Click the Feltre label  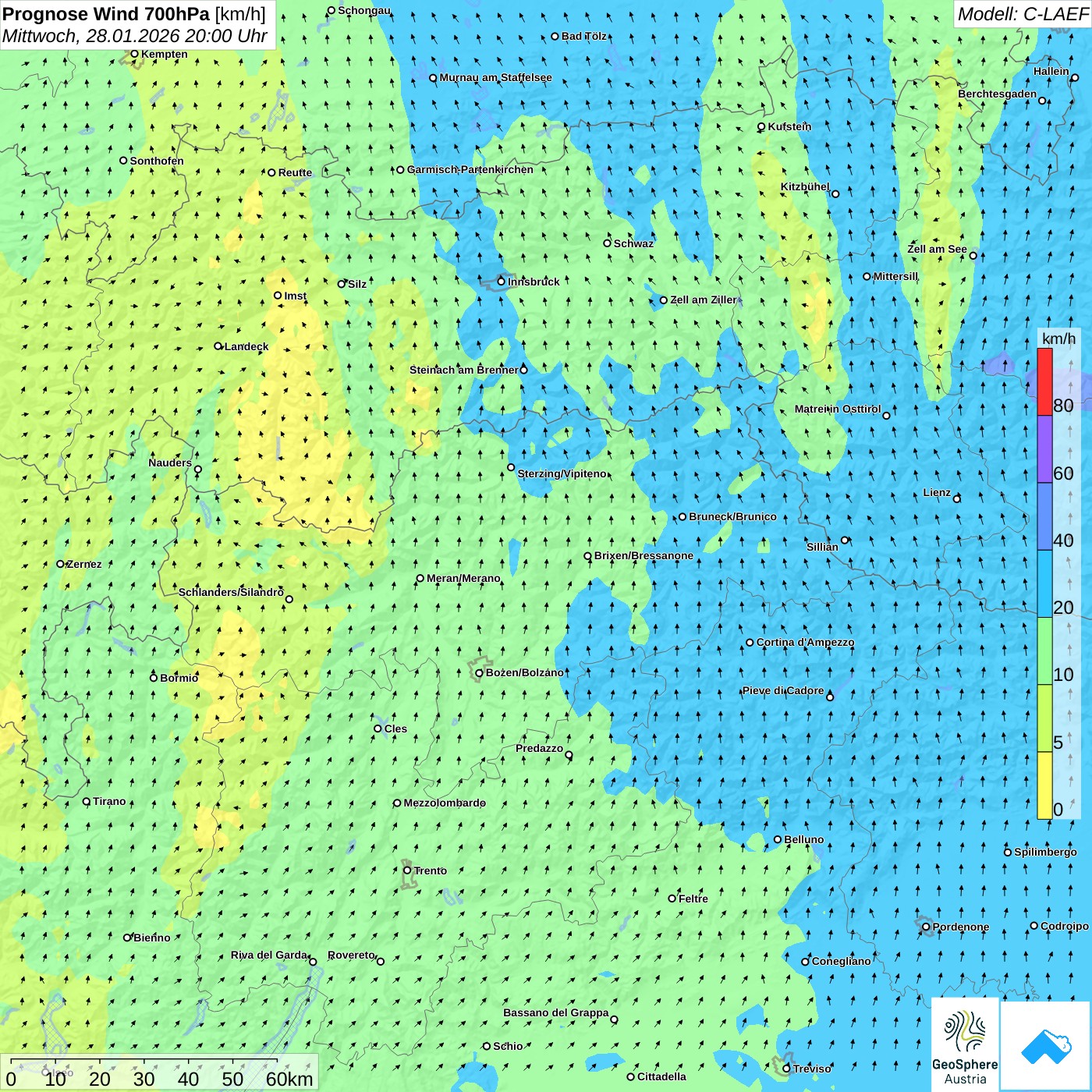693,899
